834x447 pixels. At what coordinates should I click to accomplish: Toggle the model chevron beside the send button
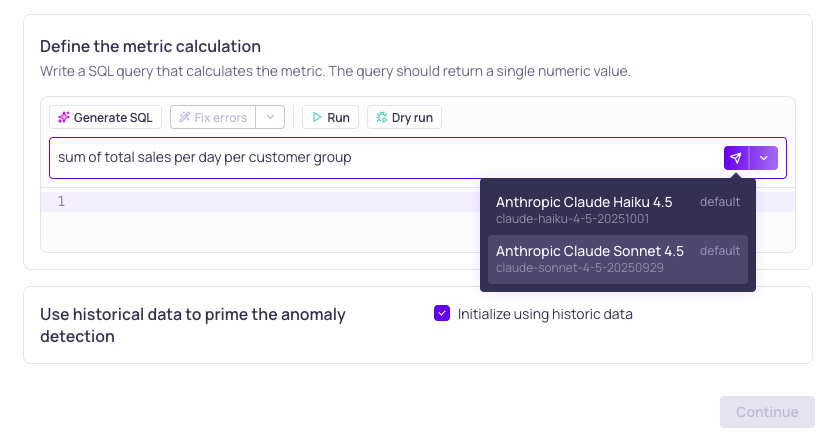tap(764, 158)
